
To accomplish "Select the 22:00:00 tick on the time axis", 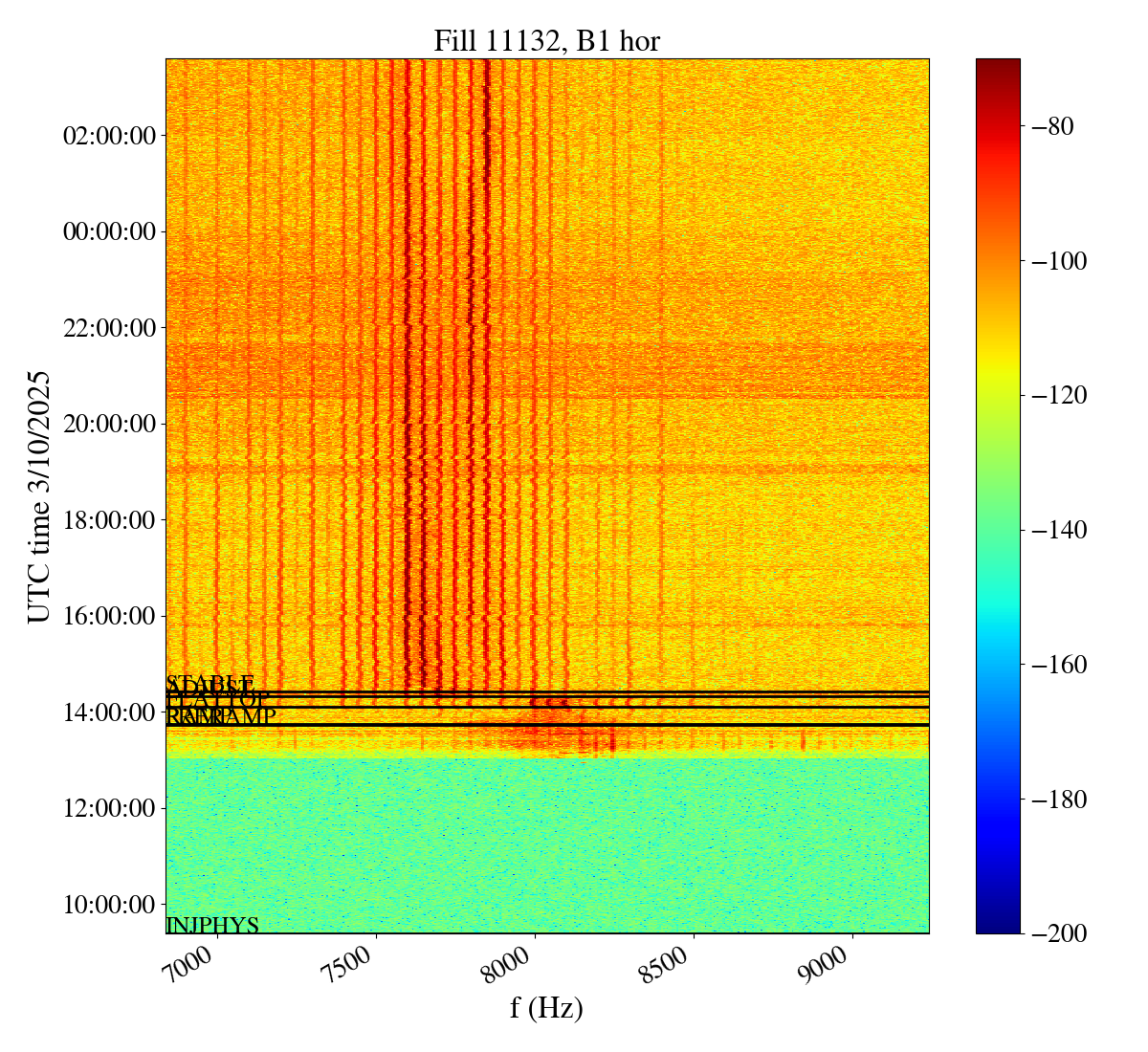I will [x=109, y=328].
